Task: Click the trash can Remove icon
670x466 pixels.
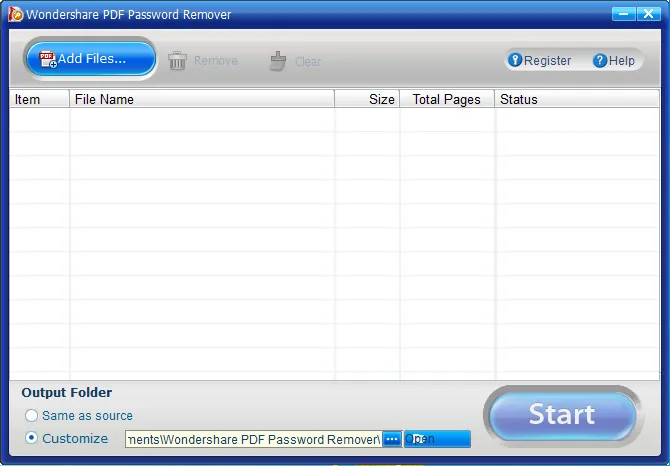Action: pyautogui.click(x=177, y=61)
